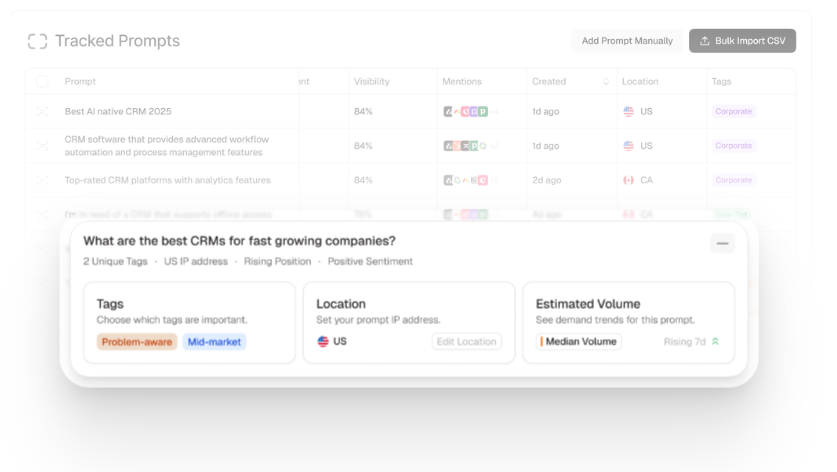Click the Location card heading
Image resolution: width=837 pixels, height=472 pixels.
coord(341,304)
